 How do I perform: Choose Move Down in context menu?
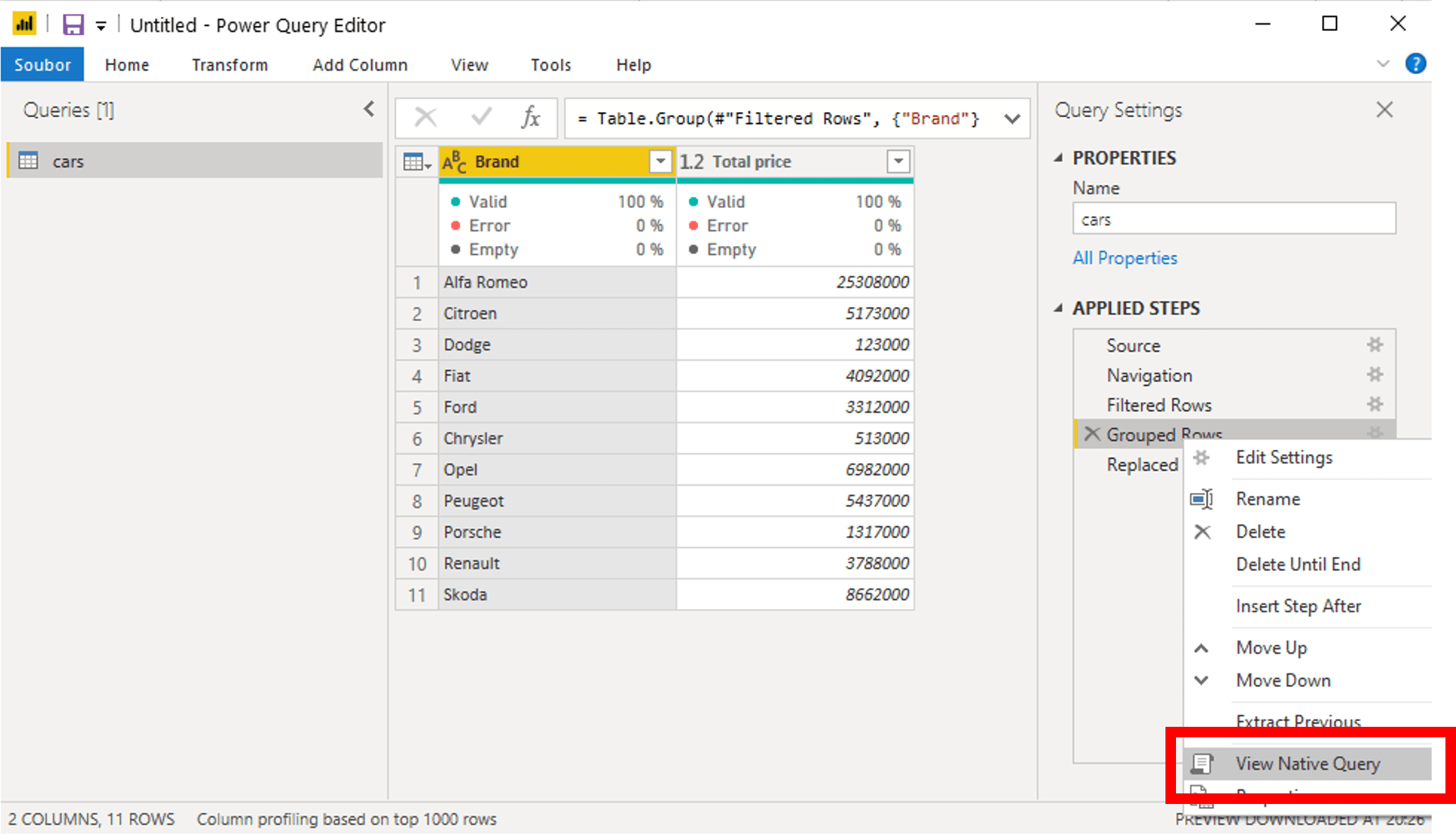click(1283, 681)
